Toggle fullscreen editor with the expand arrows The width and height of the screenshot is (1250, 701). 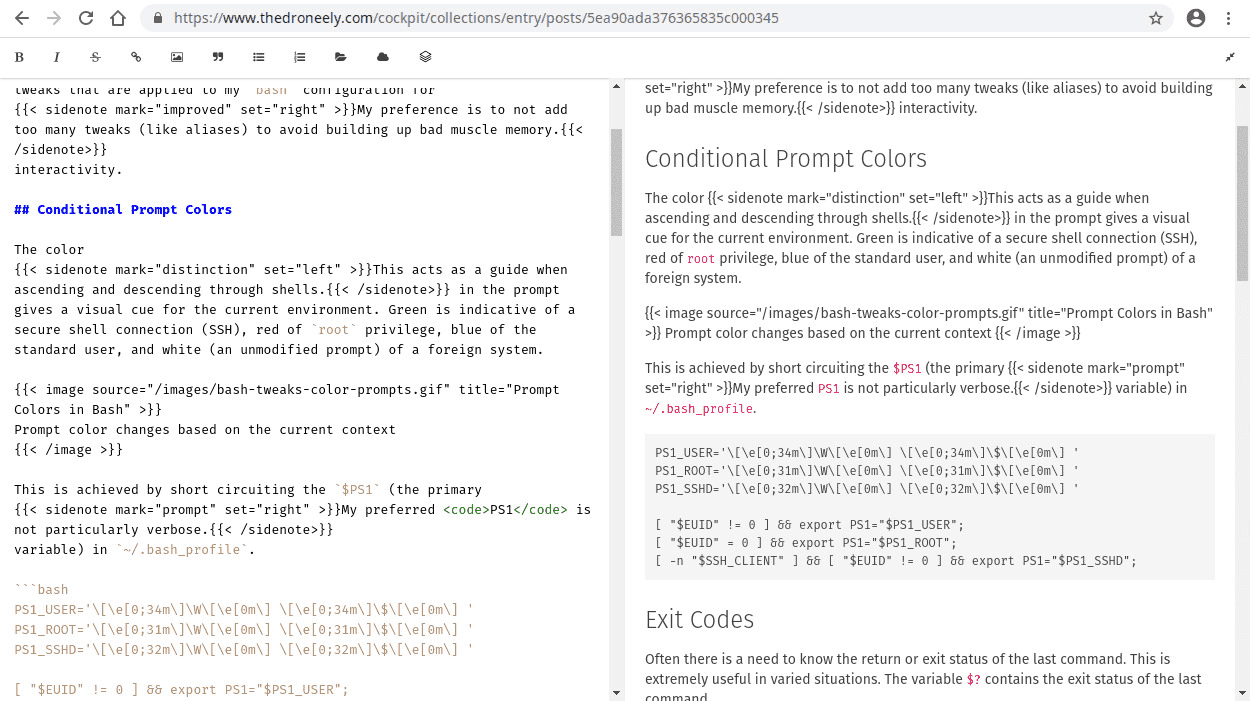pos(1230,57)
